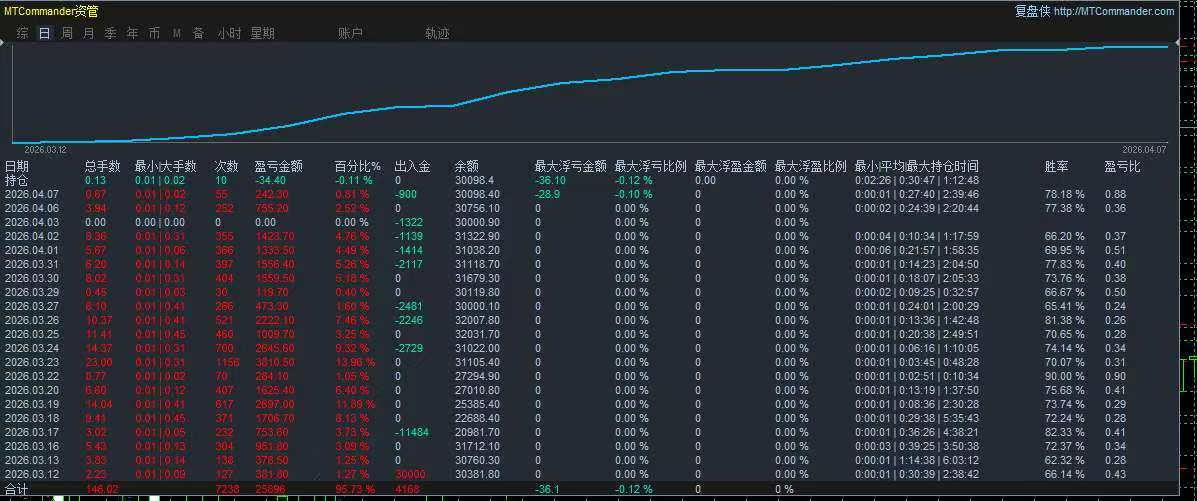Switch to the 轨迹 track tab
Screen dimensions: 1197x501
point(437,34)
